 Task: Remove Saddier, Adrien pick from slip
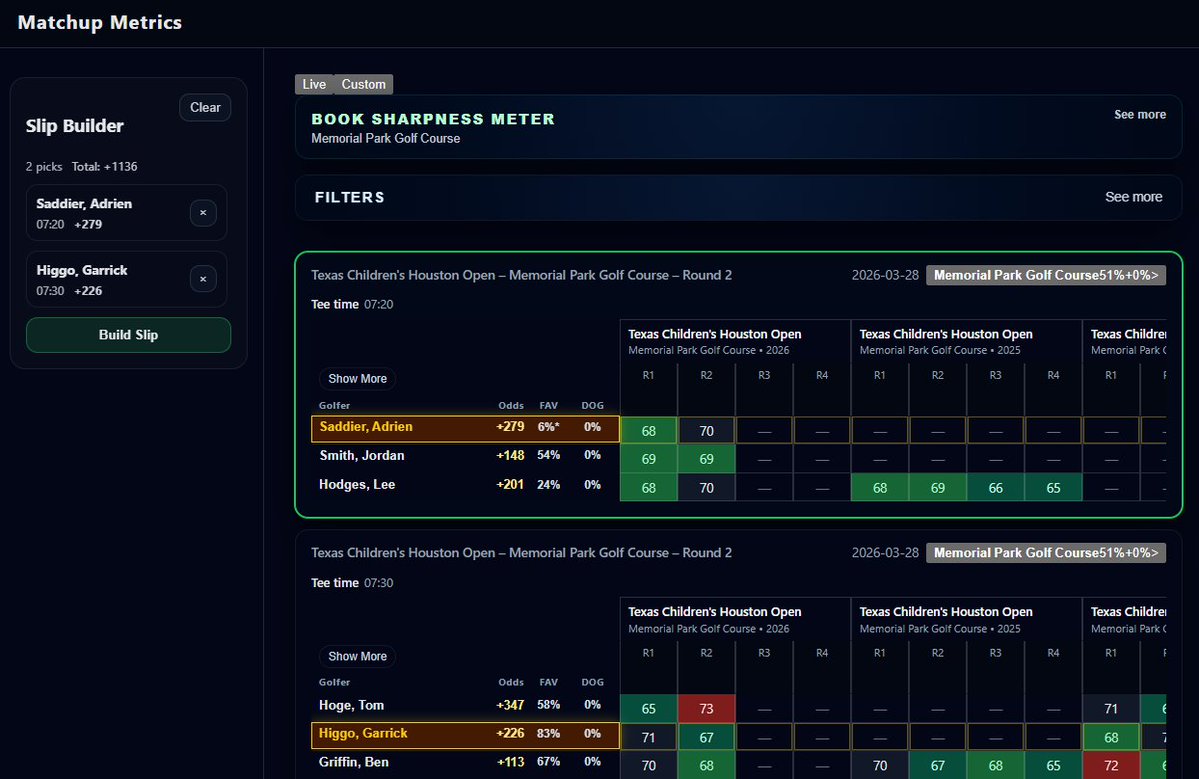click(x=203, y=213)
